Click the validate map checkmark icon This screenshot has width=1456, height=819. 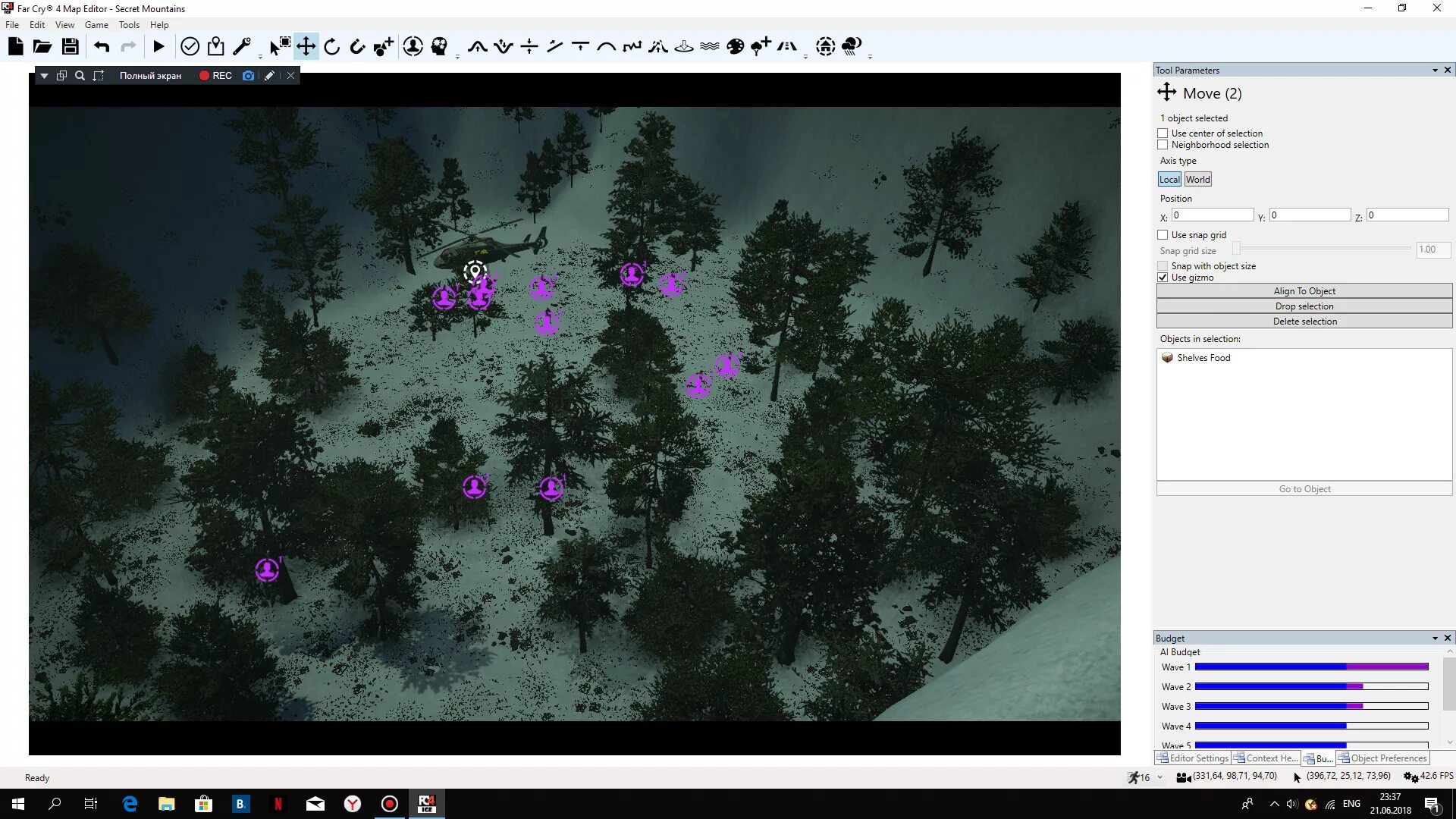click(x=190, y=47)
